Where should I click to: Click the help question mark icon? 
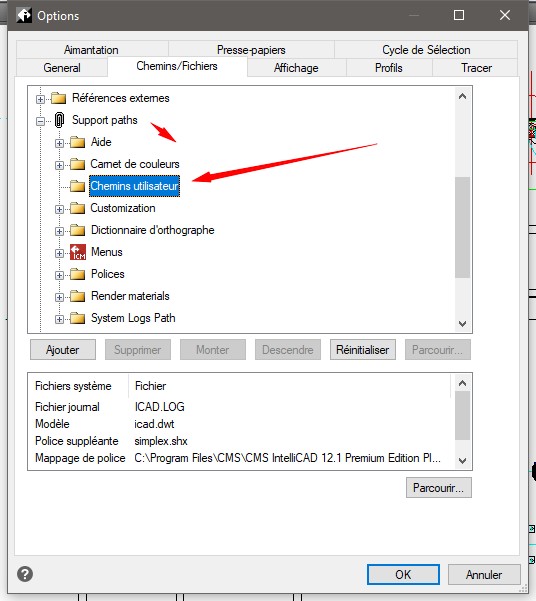[25, 574]
